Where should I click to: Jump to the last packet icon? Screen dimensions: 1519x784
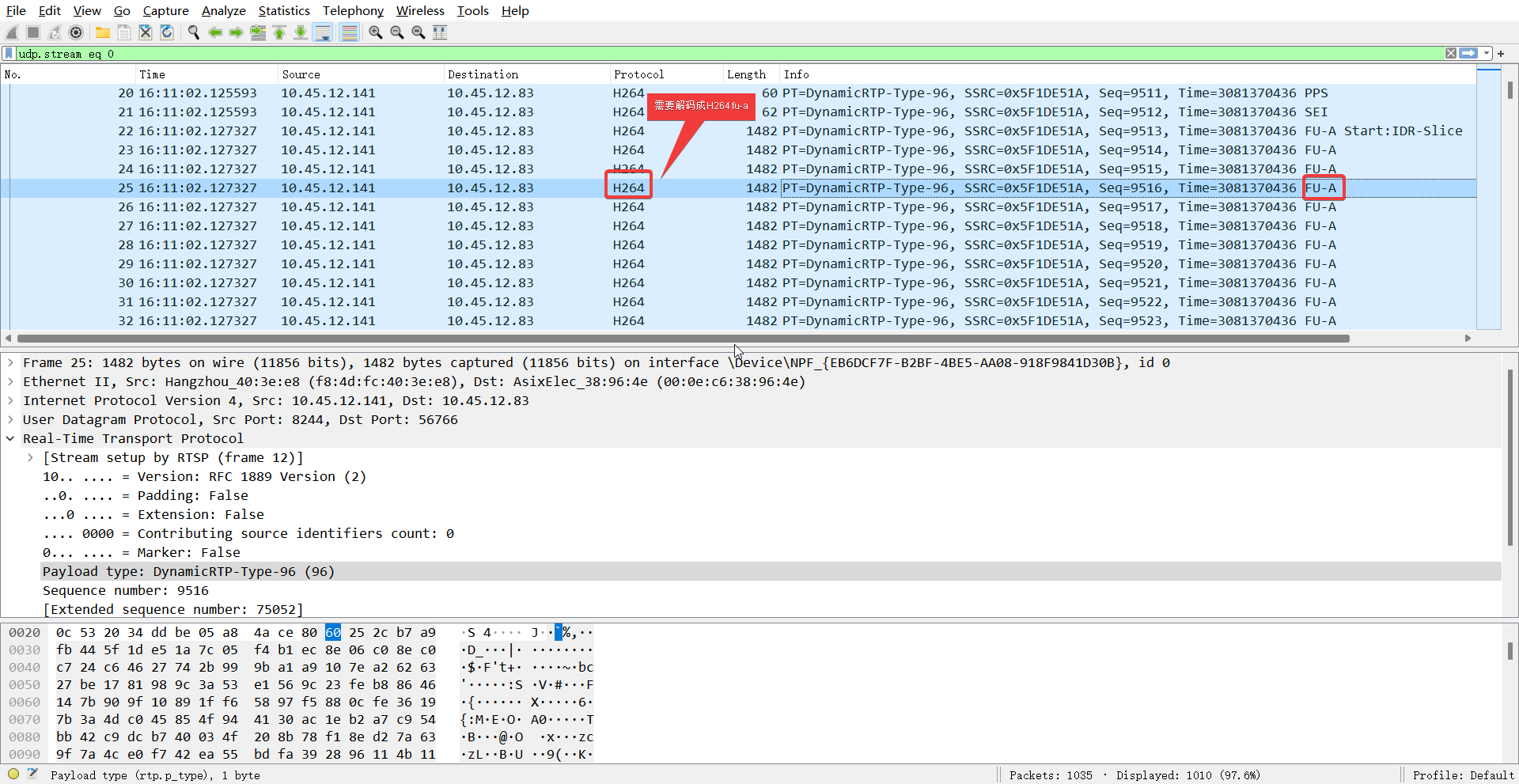301,32
